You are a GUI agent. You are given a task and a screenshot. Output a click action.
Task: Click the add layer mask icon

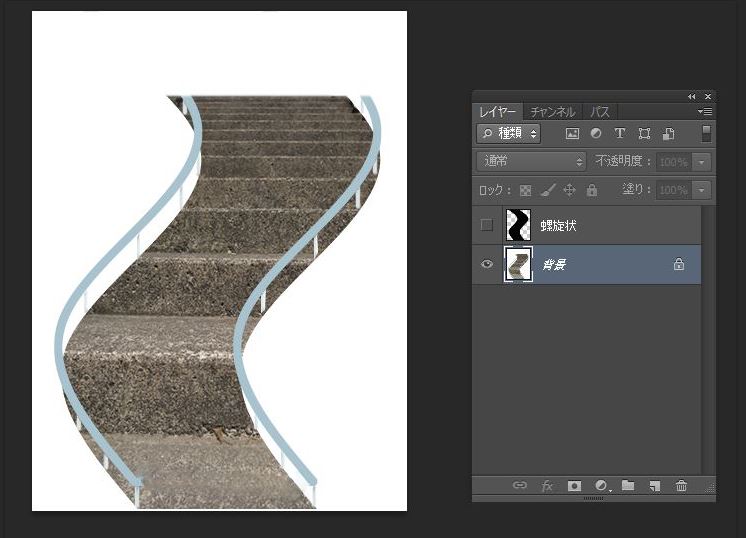click(574, 486)
